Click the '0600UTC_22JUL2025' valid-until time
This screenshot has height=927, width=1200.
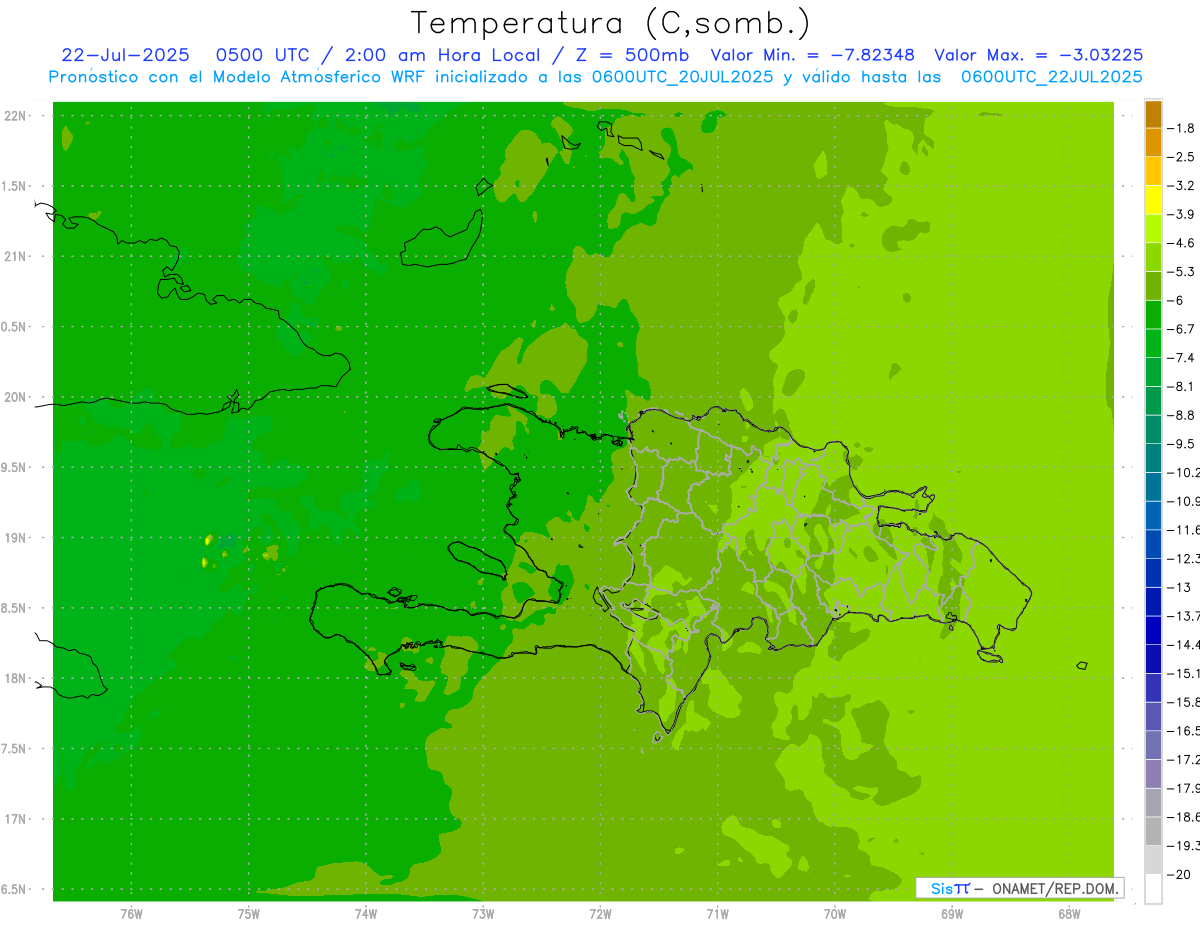1052,77
